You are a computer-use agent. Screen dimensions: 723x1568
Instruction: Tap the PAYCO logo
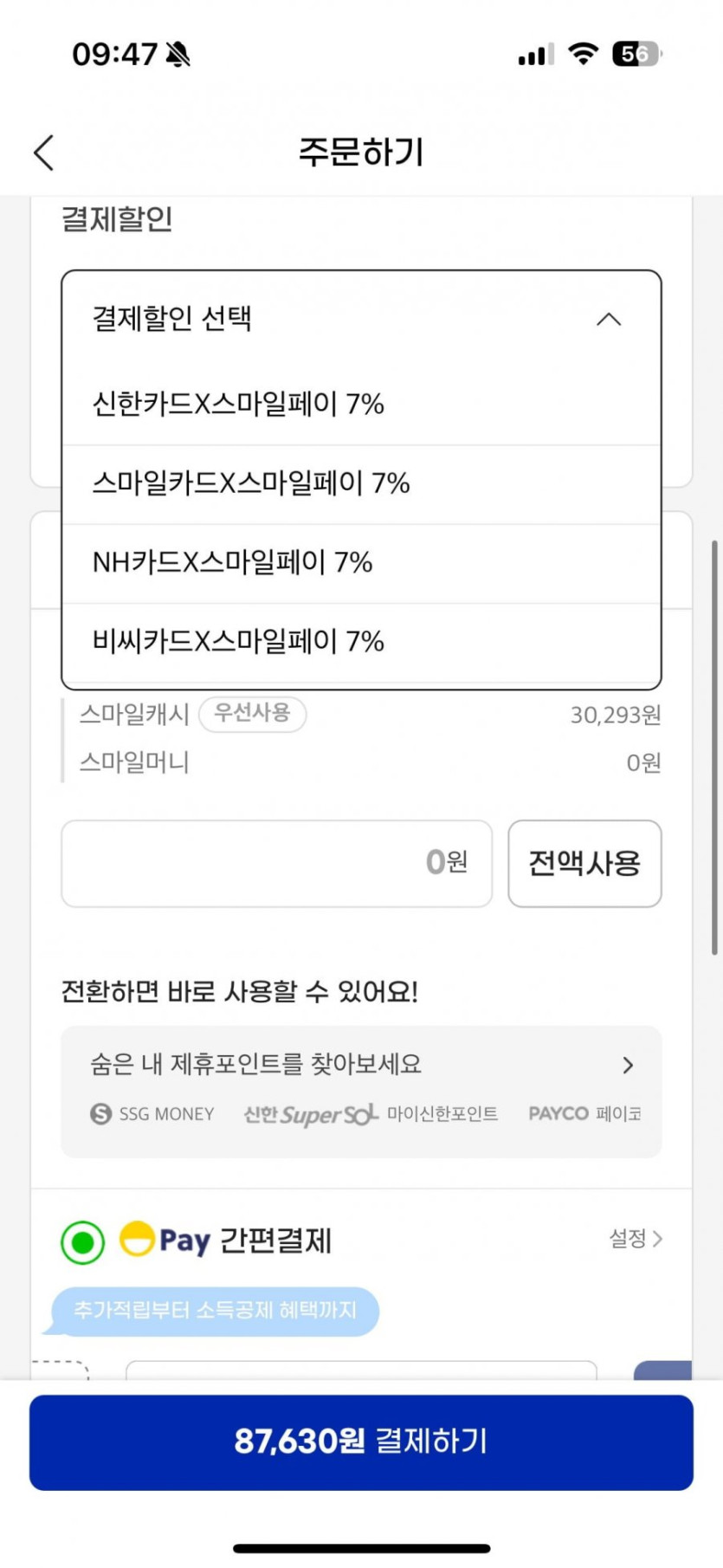pos(558,1114)
